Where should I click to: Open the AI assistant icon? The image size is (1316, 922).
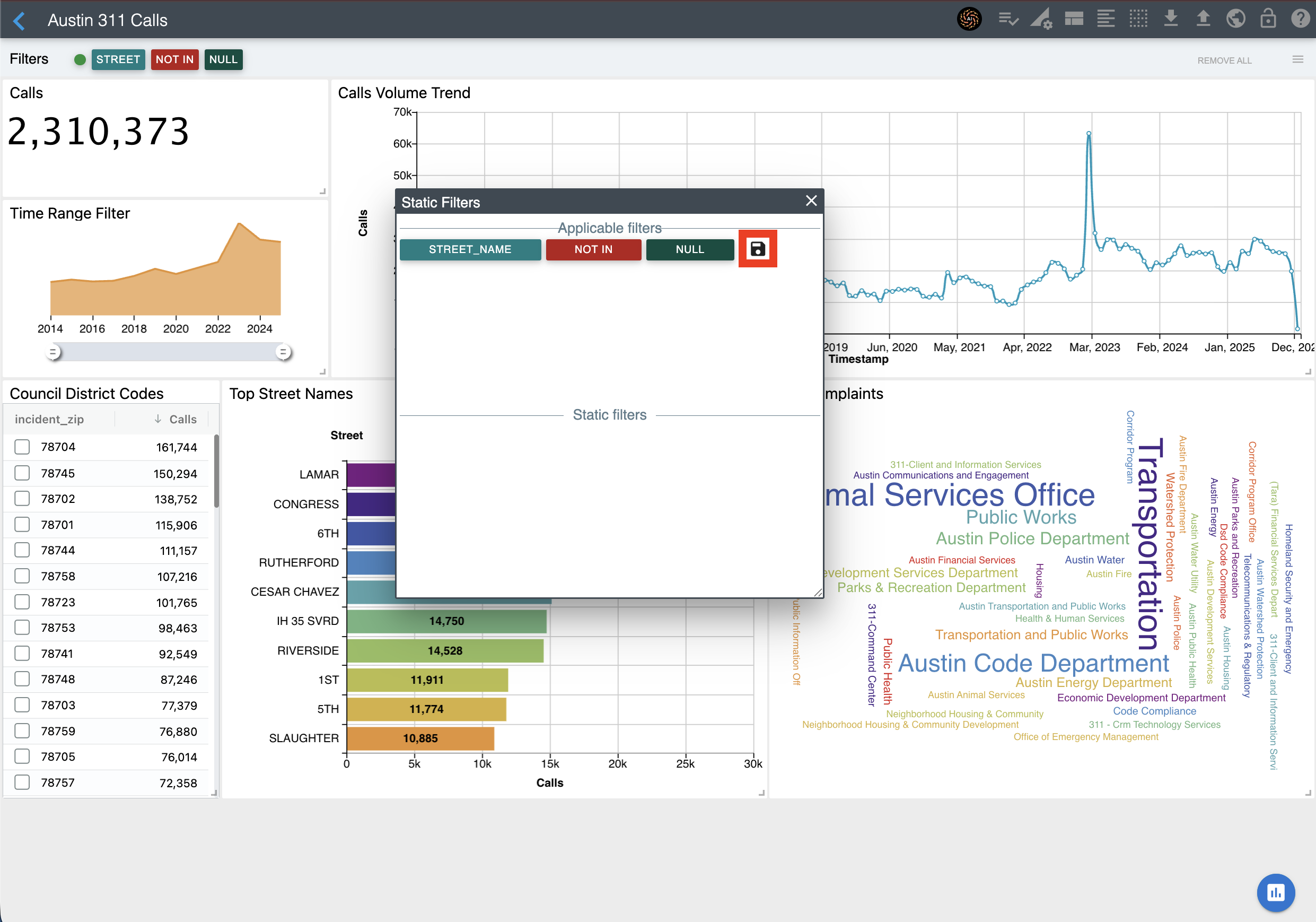tap(969, 20)
